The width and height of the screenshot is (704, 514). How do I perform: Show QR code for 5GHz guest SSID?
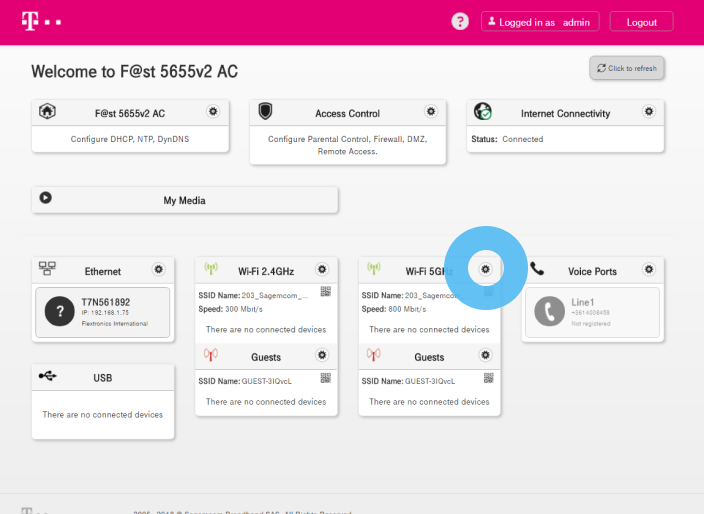coord(489,378)
